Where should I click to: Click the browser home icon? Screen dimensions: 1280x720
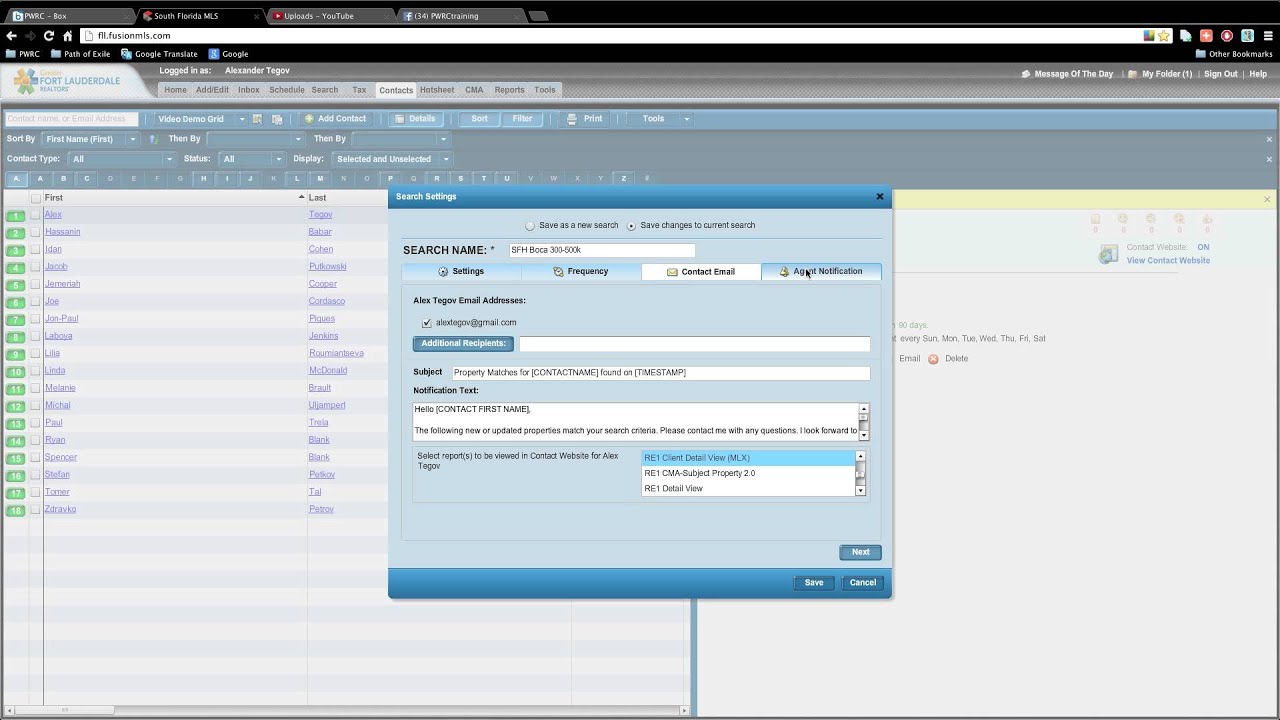pos(67,35)
